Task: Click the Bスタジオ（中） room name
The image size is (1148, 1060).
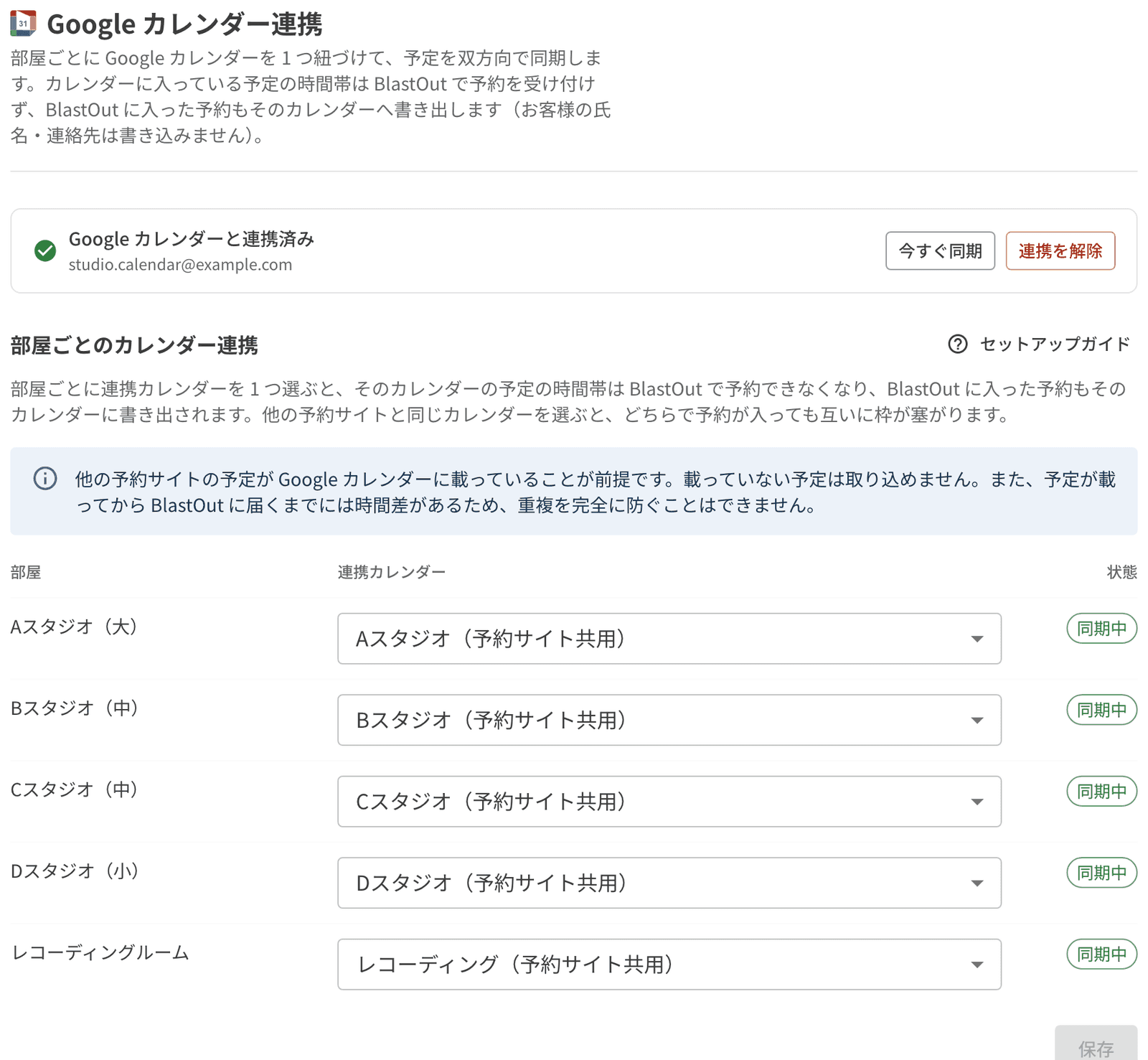Action: [x=75, y=708]
